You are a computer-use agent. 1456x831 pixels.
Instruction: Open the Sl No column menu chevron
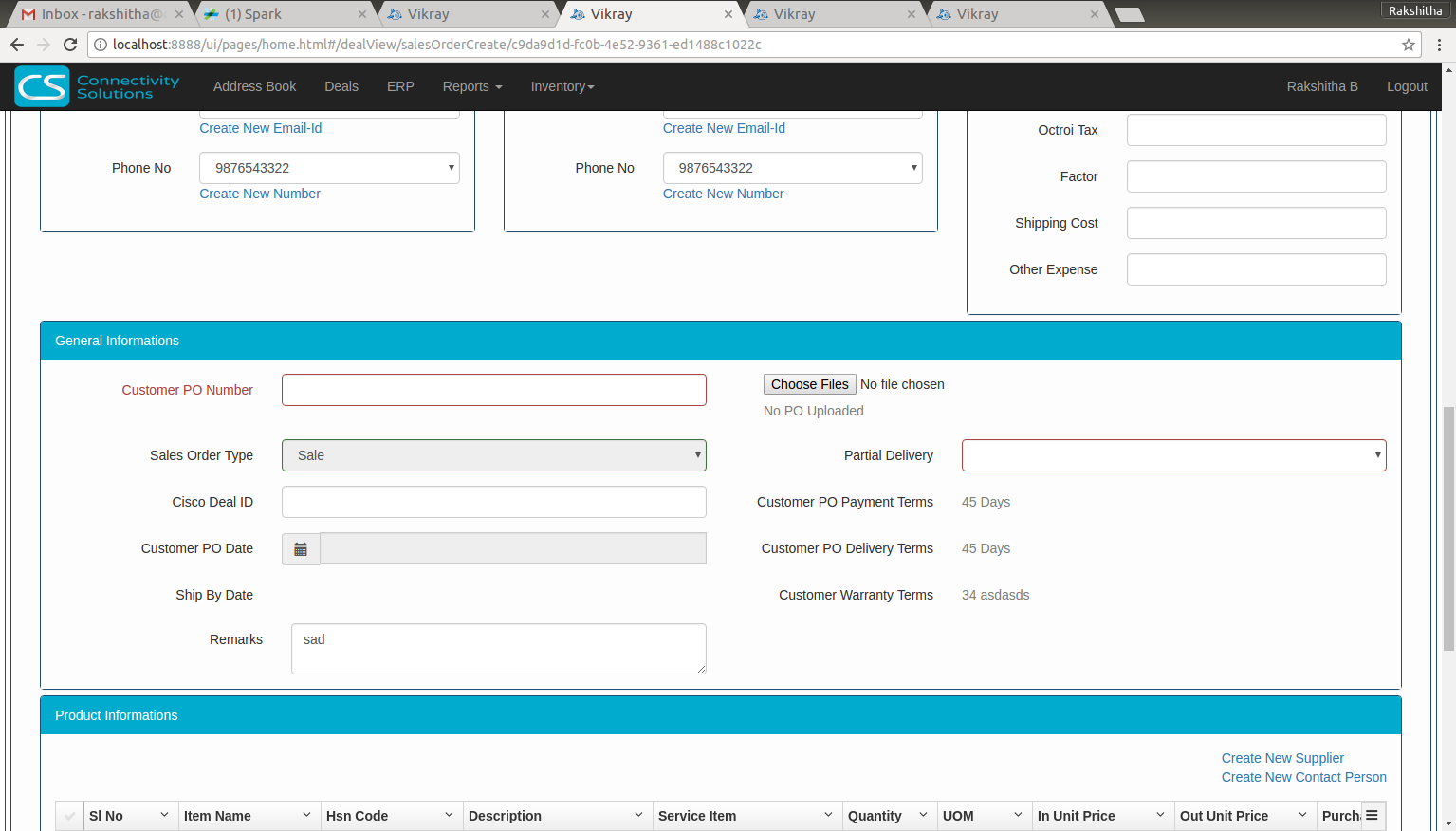point(164,816)
